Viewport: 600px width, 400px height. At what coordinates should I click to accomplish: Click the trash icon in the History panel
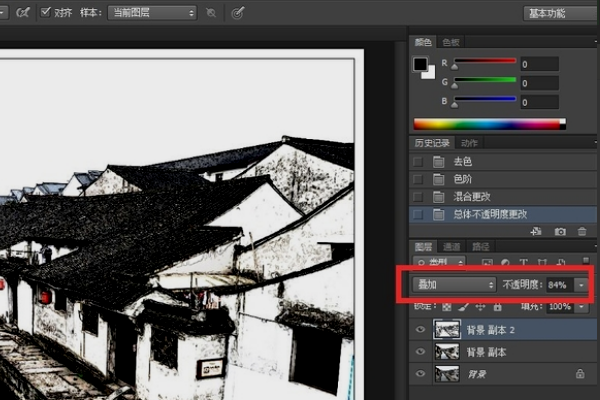[x=582, y=231]
